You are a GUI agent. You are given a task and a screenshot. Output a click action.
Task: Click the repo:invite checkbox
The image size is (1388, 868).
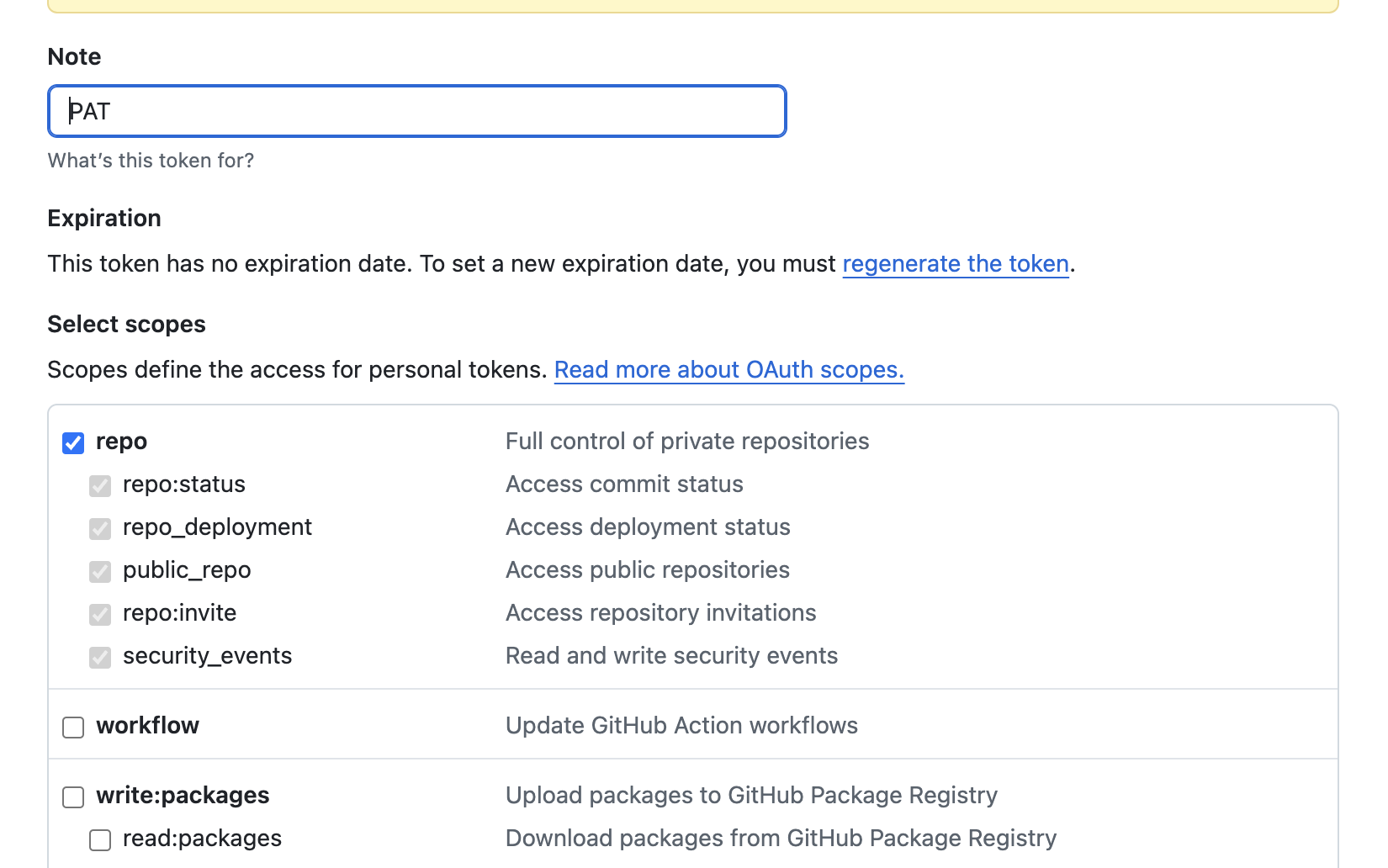[x=100, y=615]
